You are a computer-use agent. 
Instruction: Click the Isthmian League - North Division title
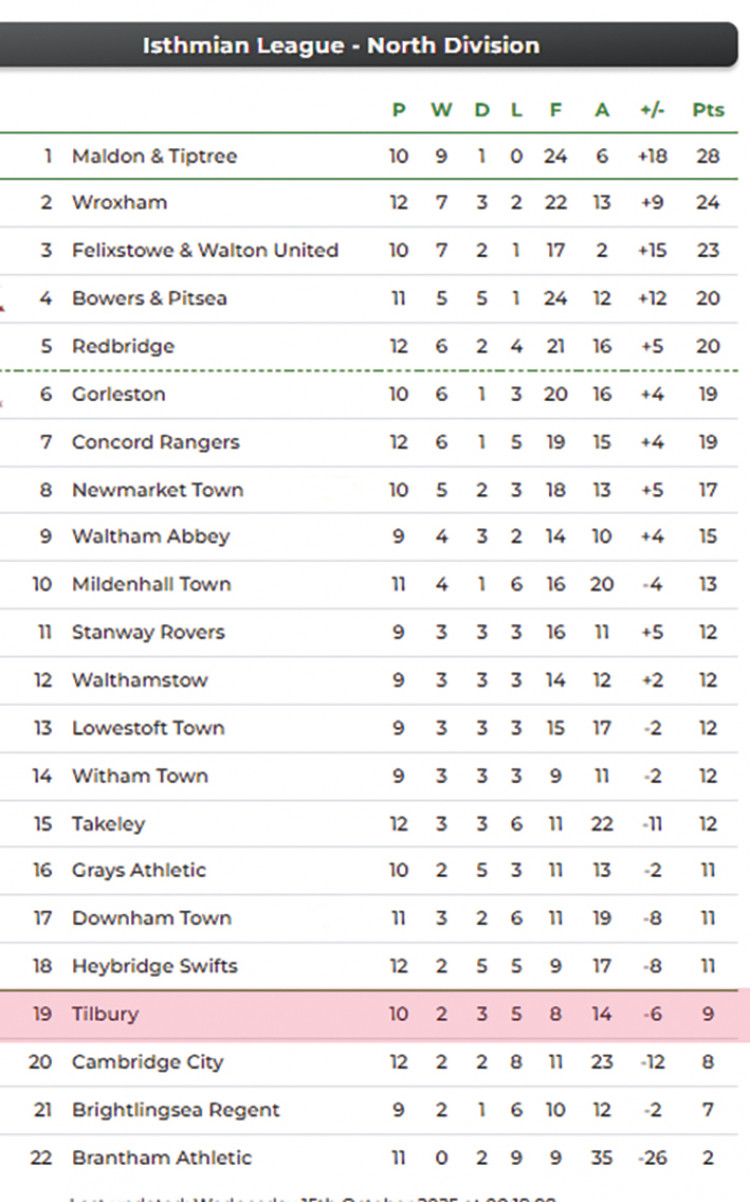(340, 45)
